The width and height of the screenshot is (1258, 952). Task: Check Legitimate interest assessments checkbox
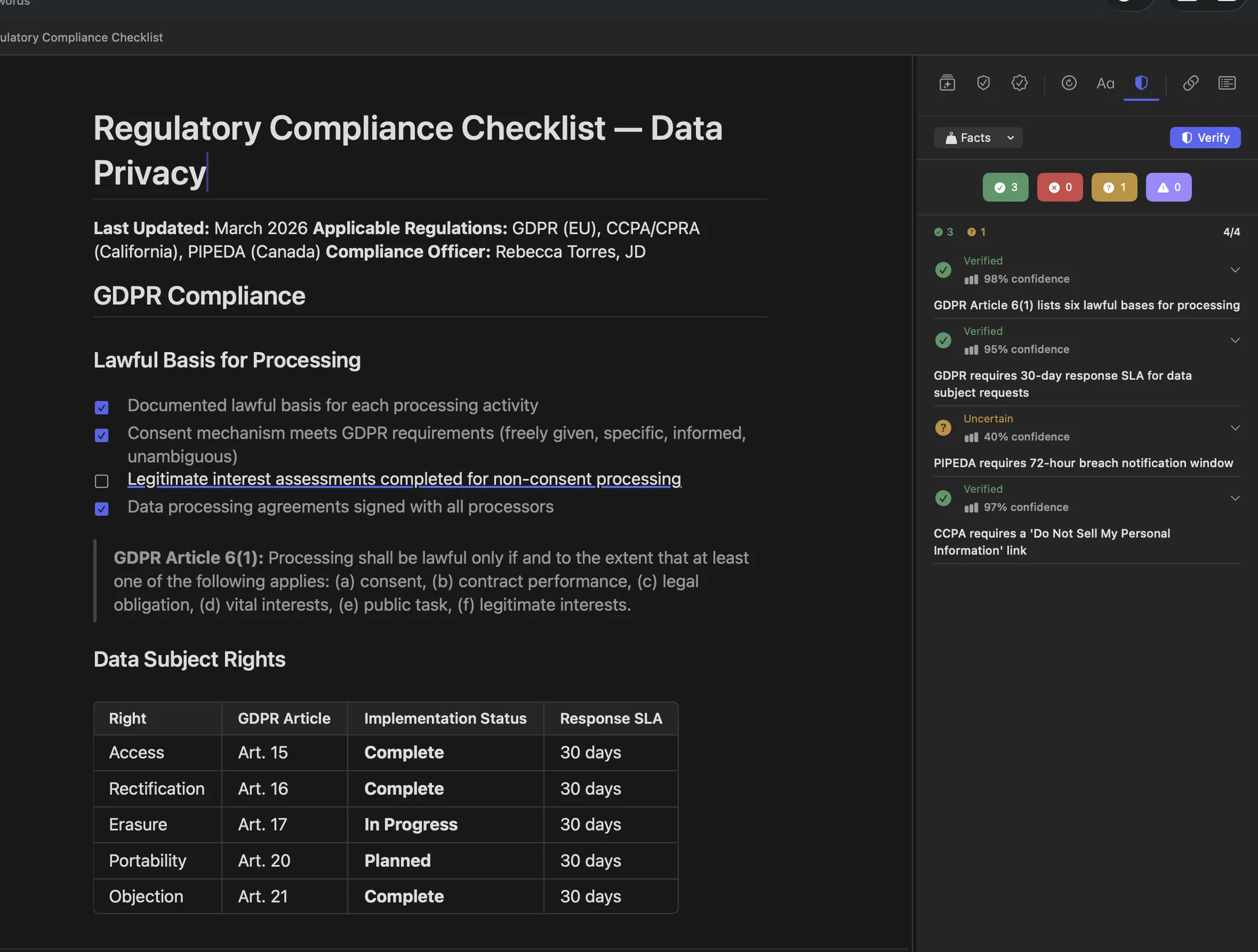coord(102,481)
